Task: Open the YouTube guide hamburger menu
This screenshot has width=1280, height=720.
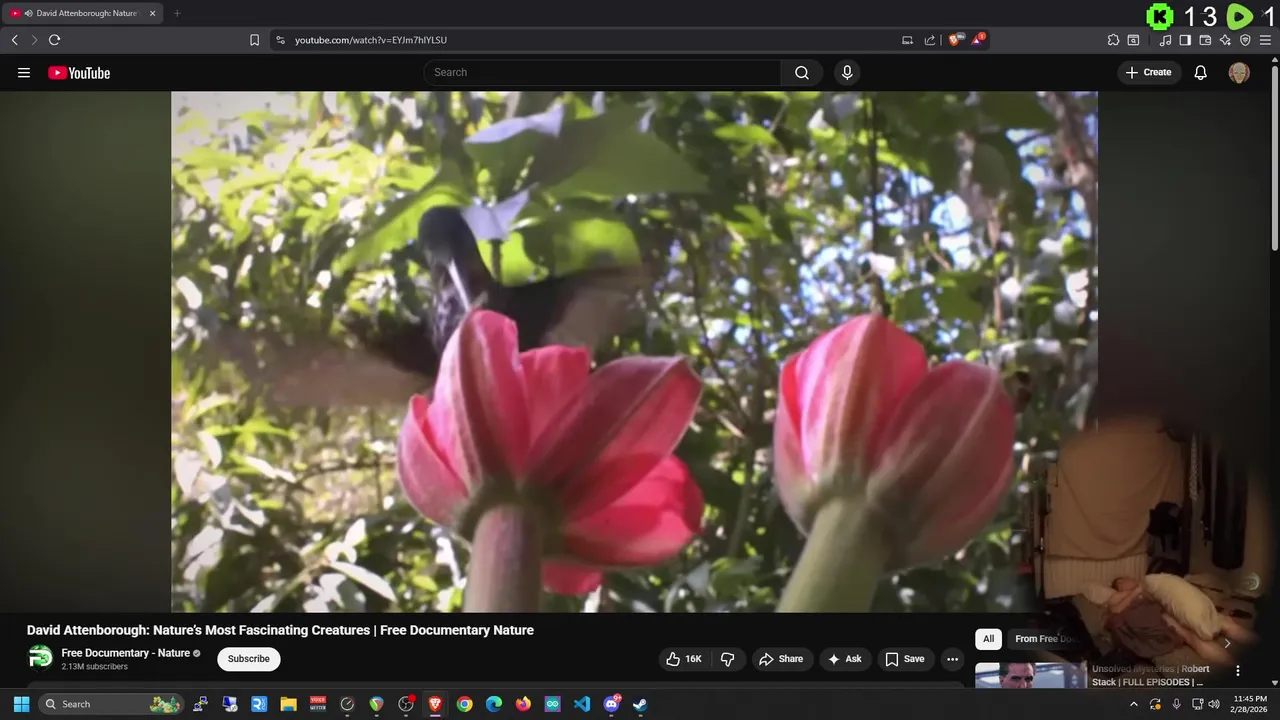Action: point(24,72)
